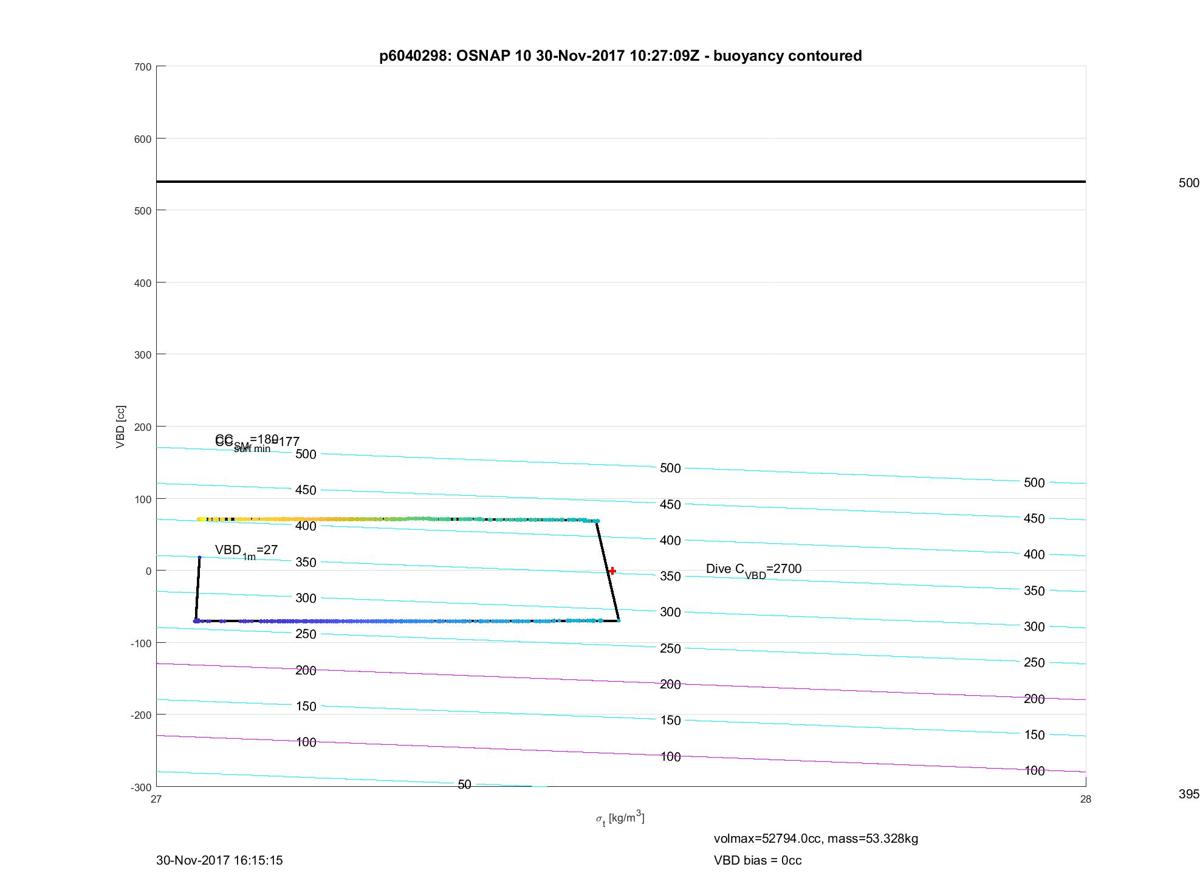Viewport: 1200px width, 885px height.
Task: Click the x-axis tick label '27'
Action: point(156,799)
